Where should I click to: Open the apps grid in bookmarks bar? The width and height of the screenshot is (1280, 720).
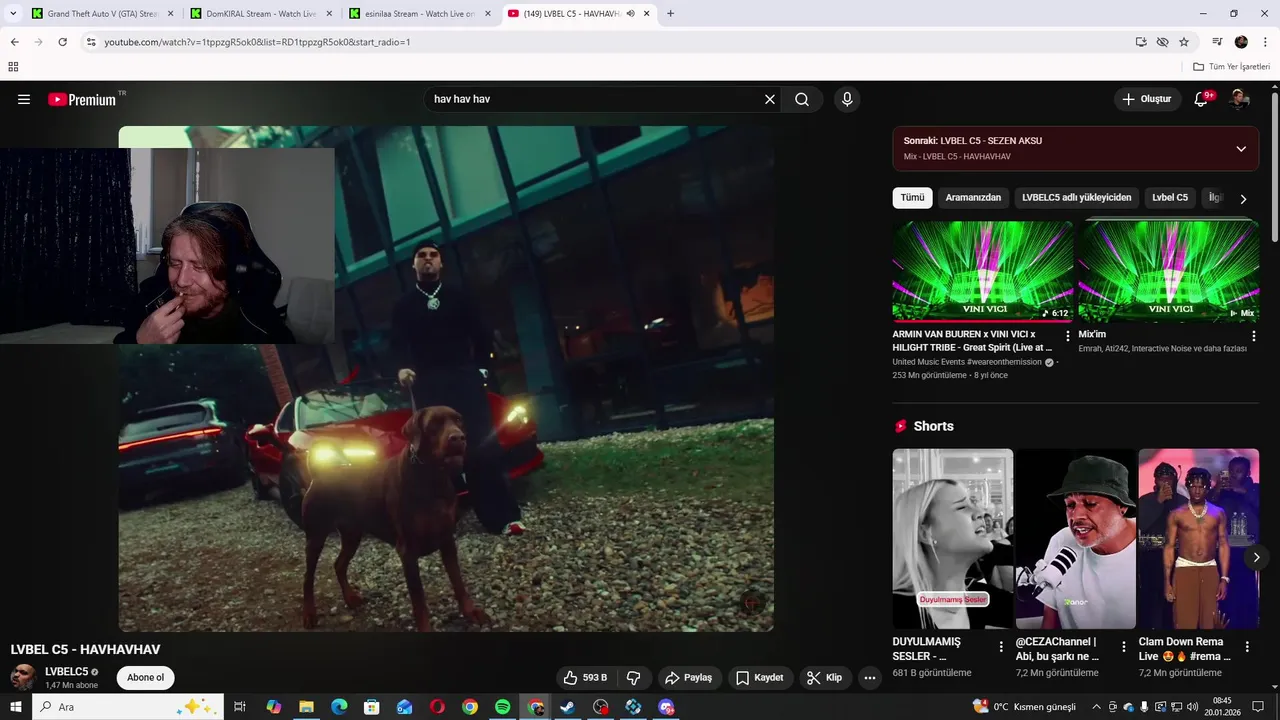tap(13, 67)
